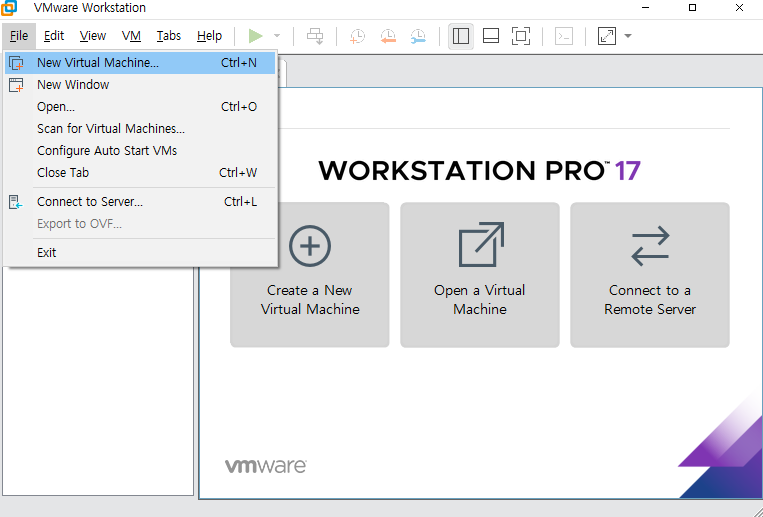Choose New Window from File menu
763x517 pixels.
click(140, 85)
